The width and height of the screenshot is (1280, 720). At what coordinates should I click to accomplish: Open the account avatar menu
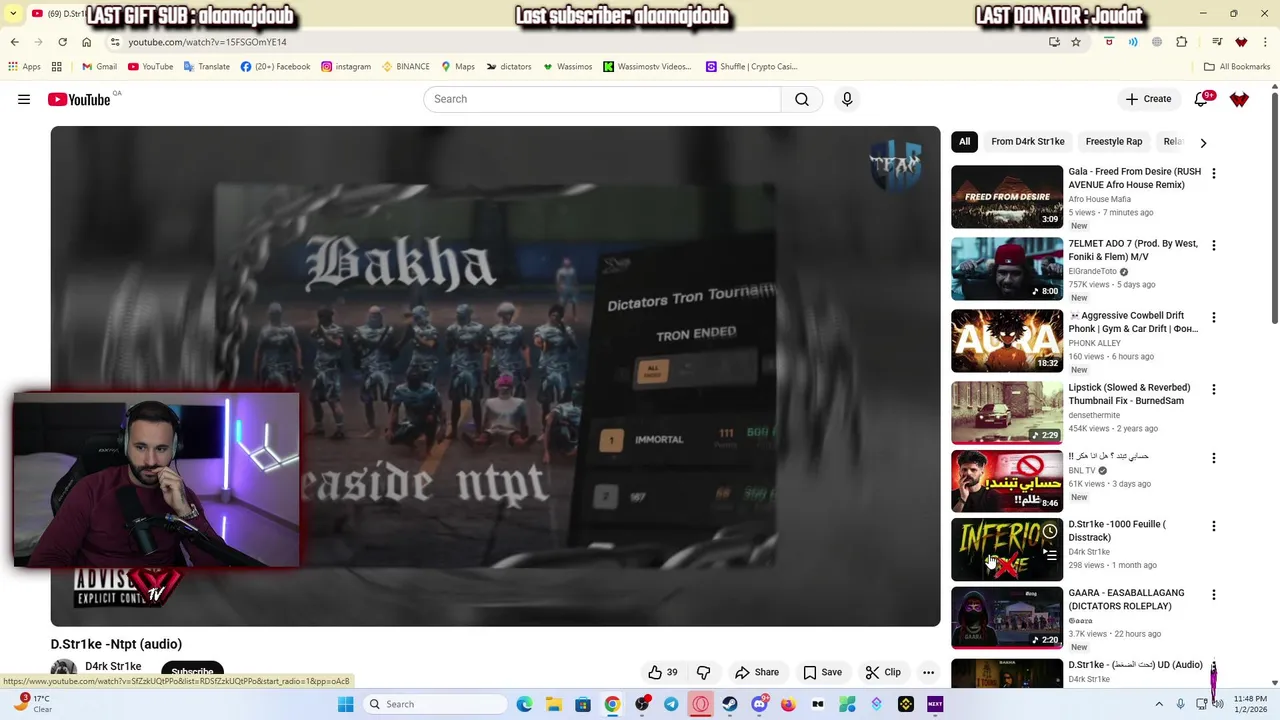click(x=1239, y=99)
